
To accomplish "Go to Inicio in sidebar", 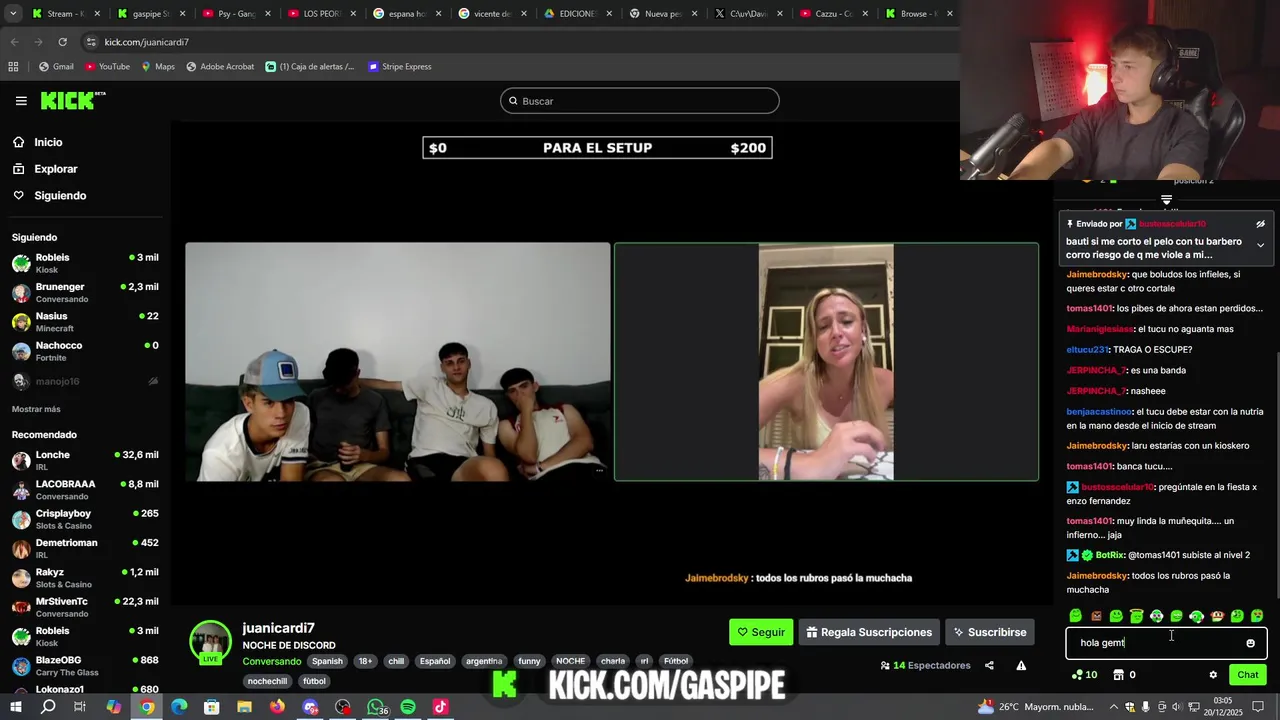I will click(48, 142).
